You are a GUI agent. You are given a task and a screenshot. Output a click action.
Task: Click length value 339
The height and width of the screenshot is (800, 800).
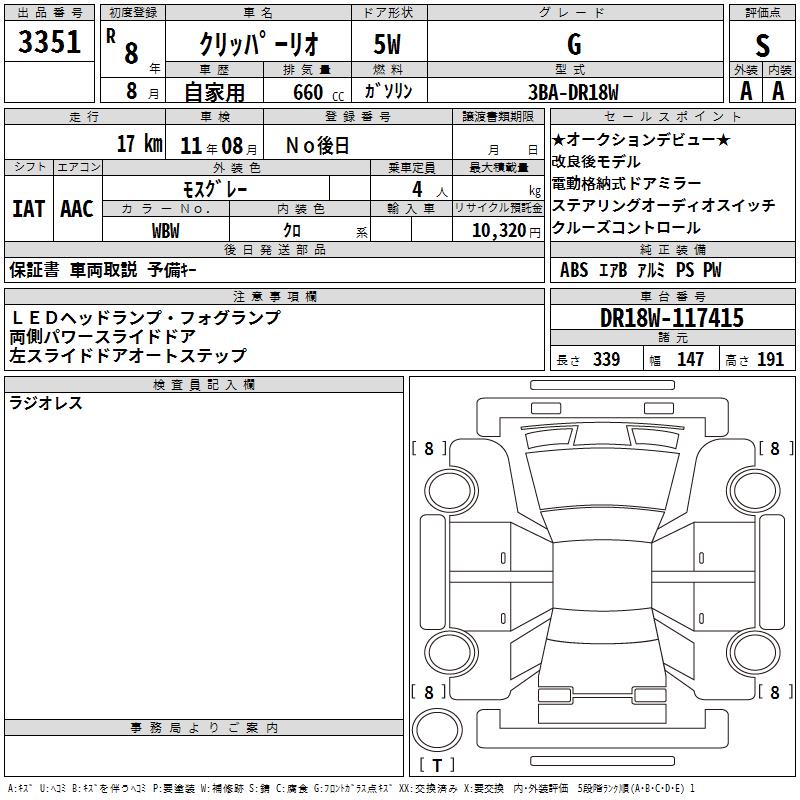pyautogui.click(x=606, y=359)
